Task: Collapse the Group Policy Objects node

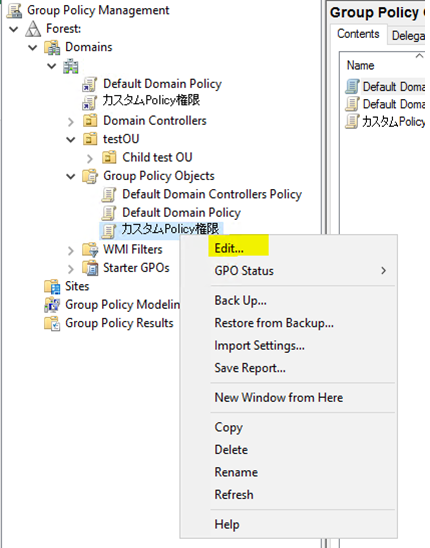Action: [x=71, y=176]
